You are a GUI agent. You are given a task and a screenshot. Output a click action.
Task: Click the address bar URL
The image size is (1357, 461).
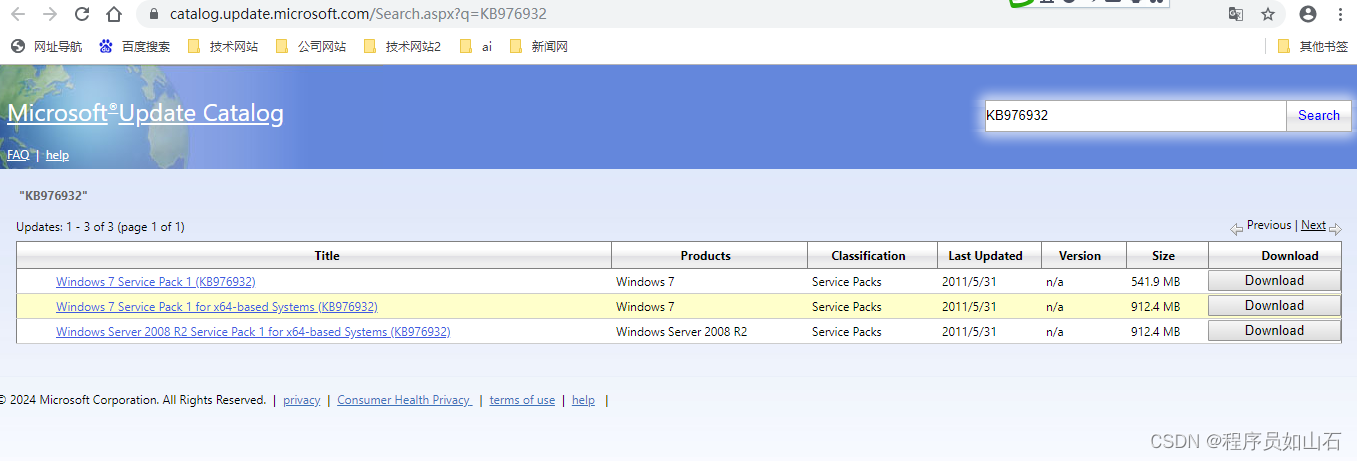pyautogui.click(x=358, y=15)
